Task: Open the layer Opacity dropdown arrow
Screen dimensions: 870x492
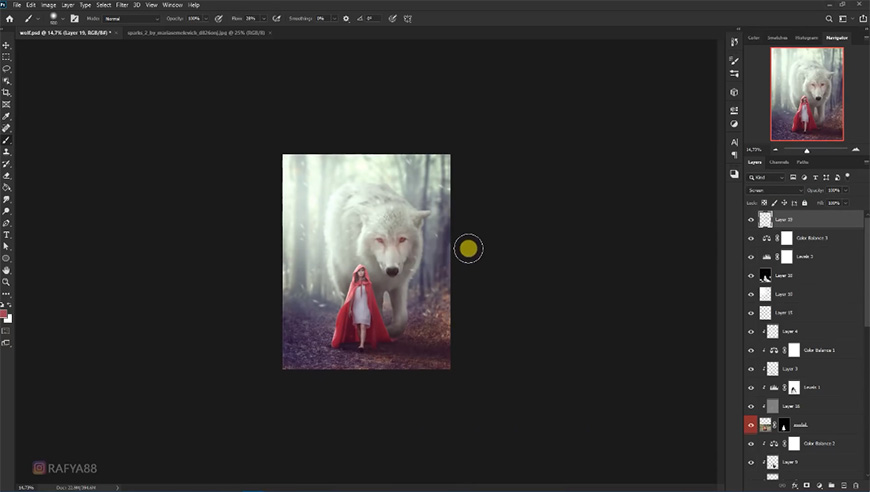Action: (x=846, y=190)
